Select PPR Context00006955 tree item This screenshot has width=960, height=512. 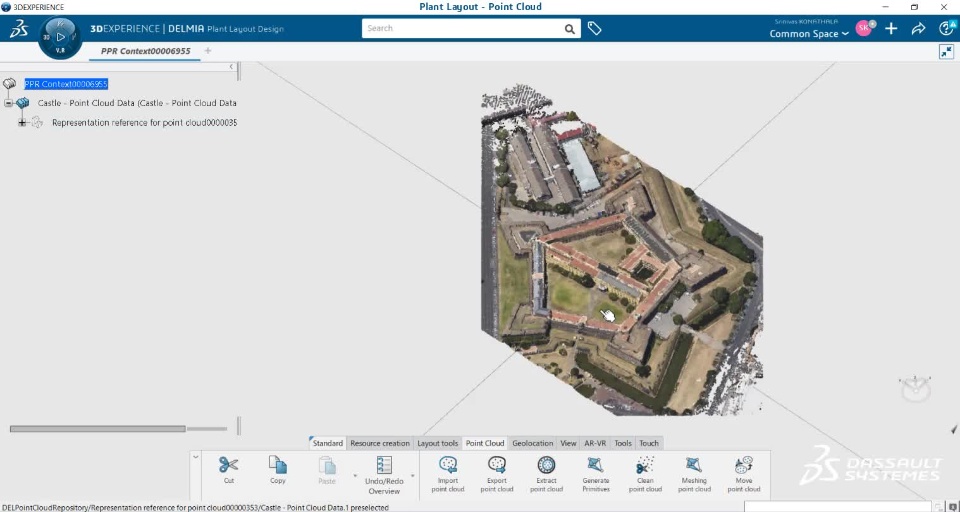(66, 84)
